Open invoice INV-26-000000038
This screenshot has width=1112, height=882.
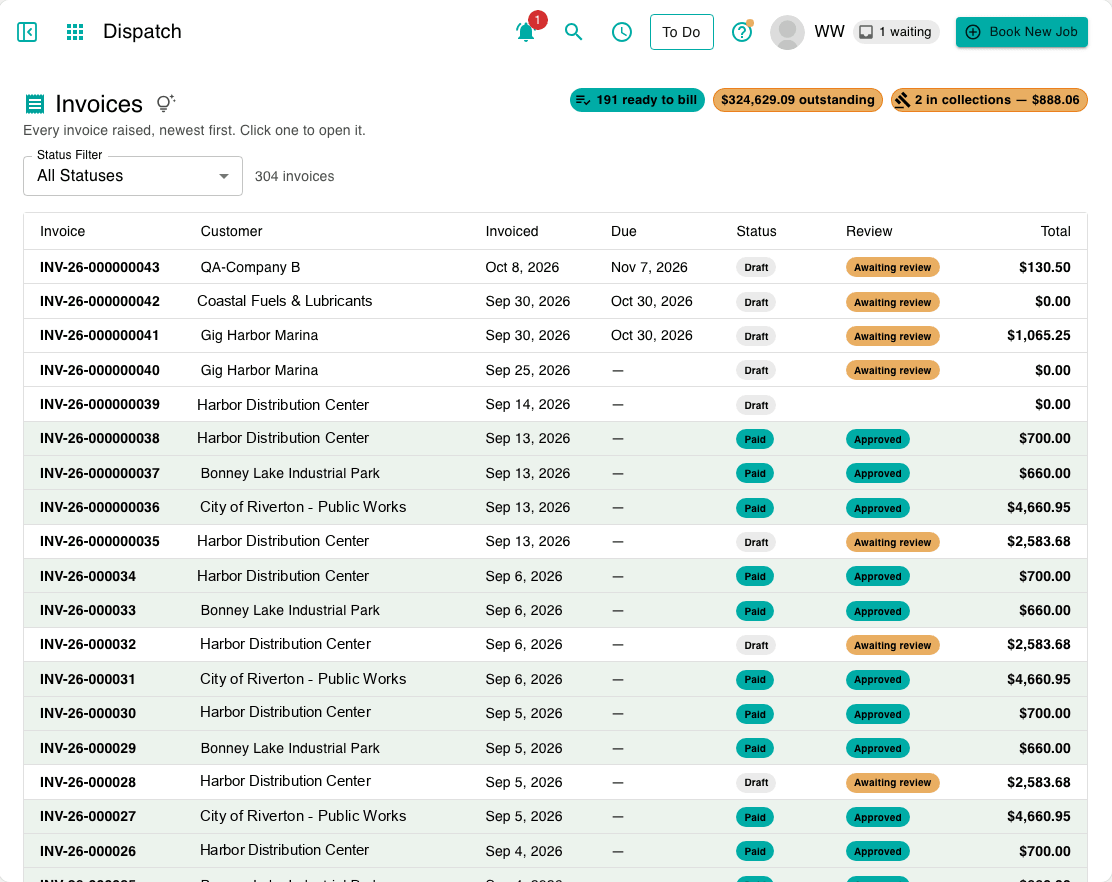pyautogui.click(x=555, y=438)
